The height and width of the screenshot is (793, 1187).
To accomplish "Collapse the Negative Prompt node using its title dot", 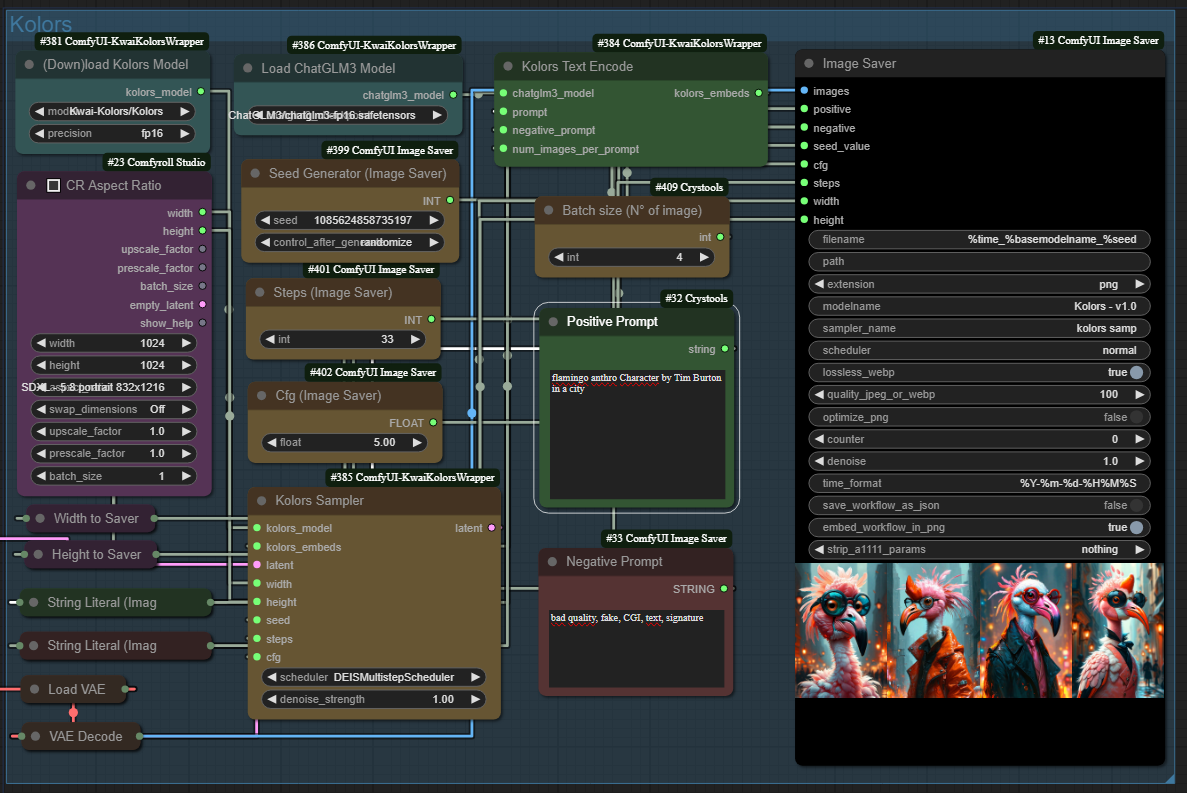I will click(551, 562).
